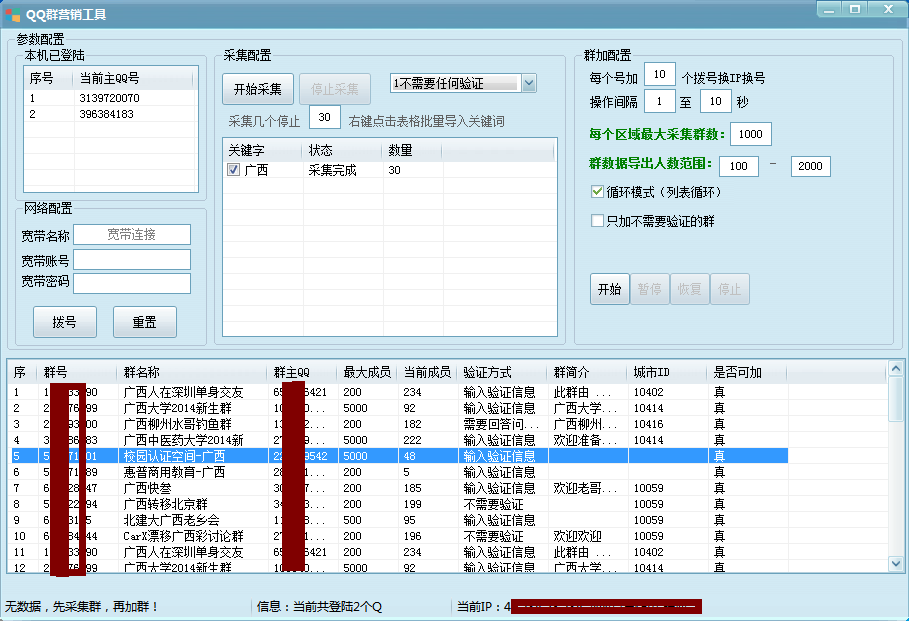Select logged-in QQ account 3139720070
Screen dimensions: 909x621
(110, 98)
